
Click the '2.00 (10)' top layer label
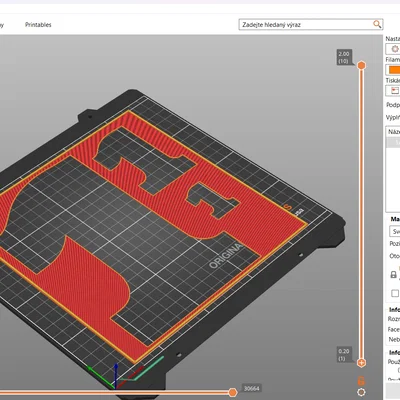344,57
